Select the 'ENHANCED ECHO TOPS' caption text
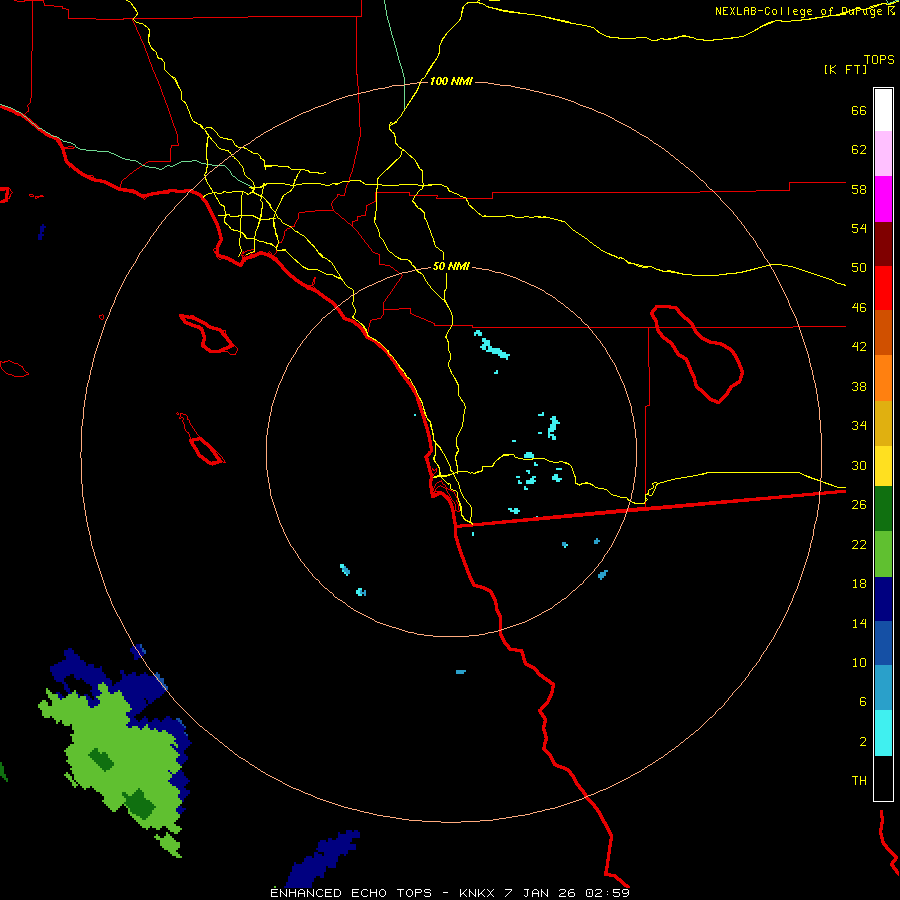This screenshot has height=900, width=900. click(x=351, y=893)
